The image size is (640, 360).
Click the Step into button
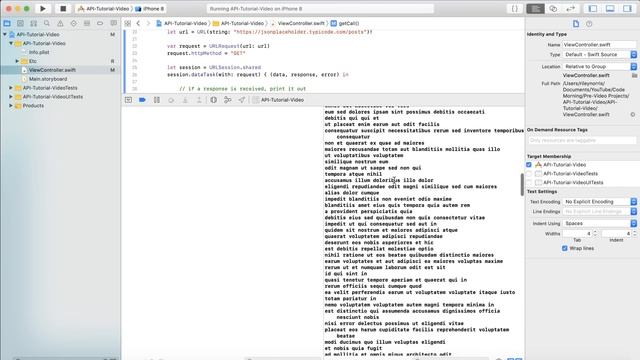[x=185, y=100]
